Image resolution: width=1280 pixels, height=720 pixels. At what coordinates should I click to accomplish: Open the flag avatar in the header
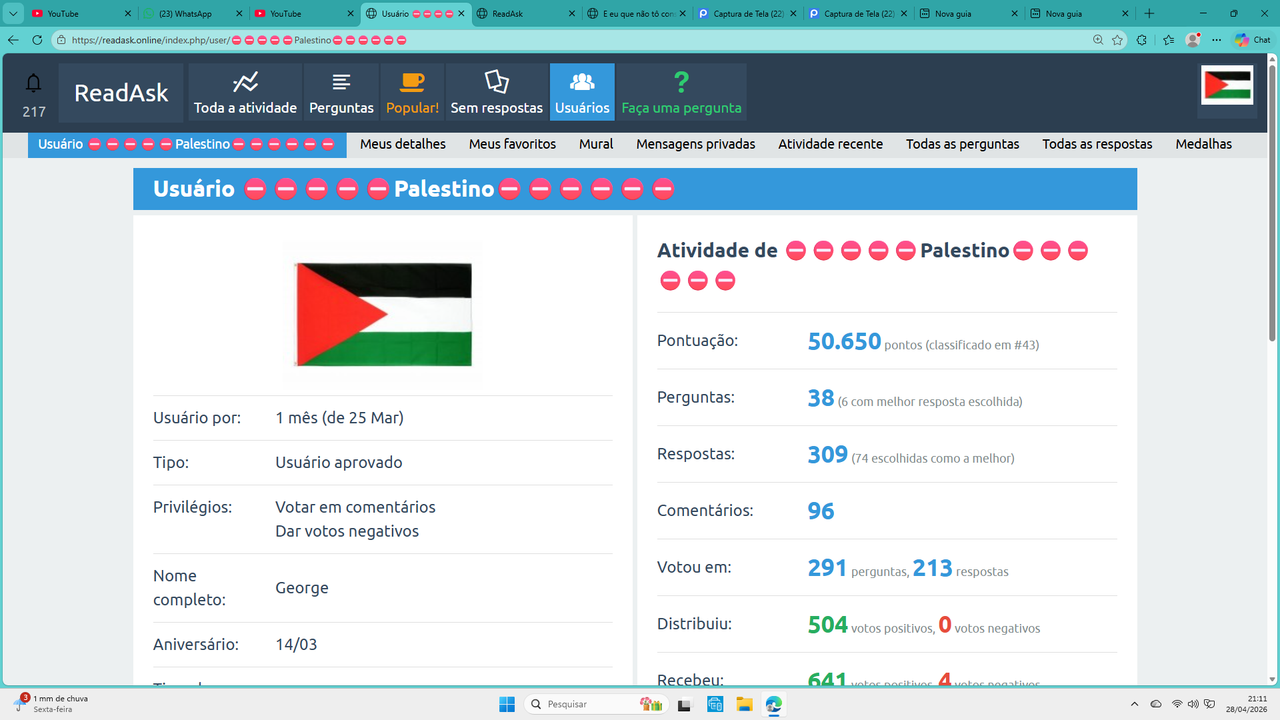point(1227,85)
